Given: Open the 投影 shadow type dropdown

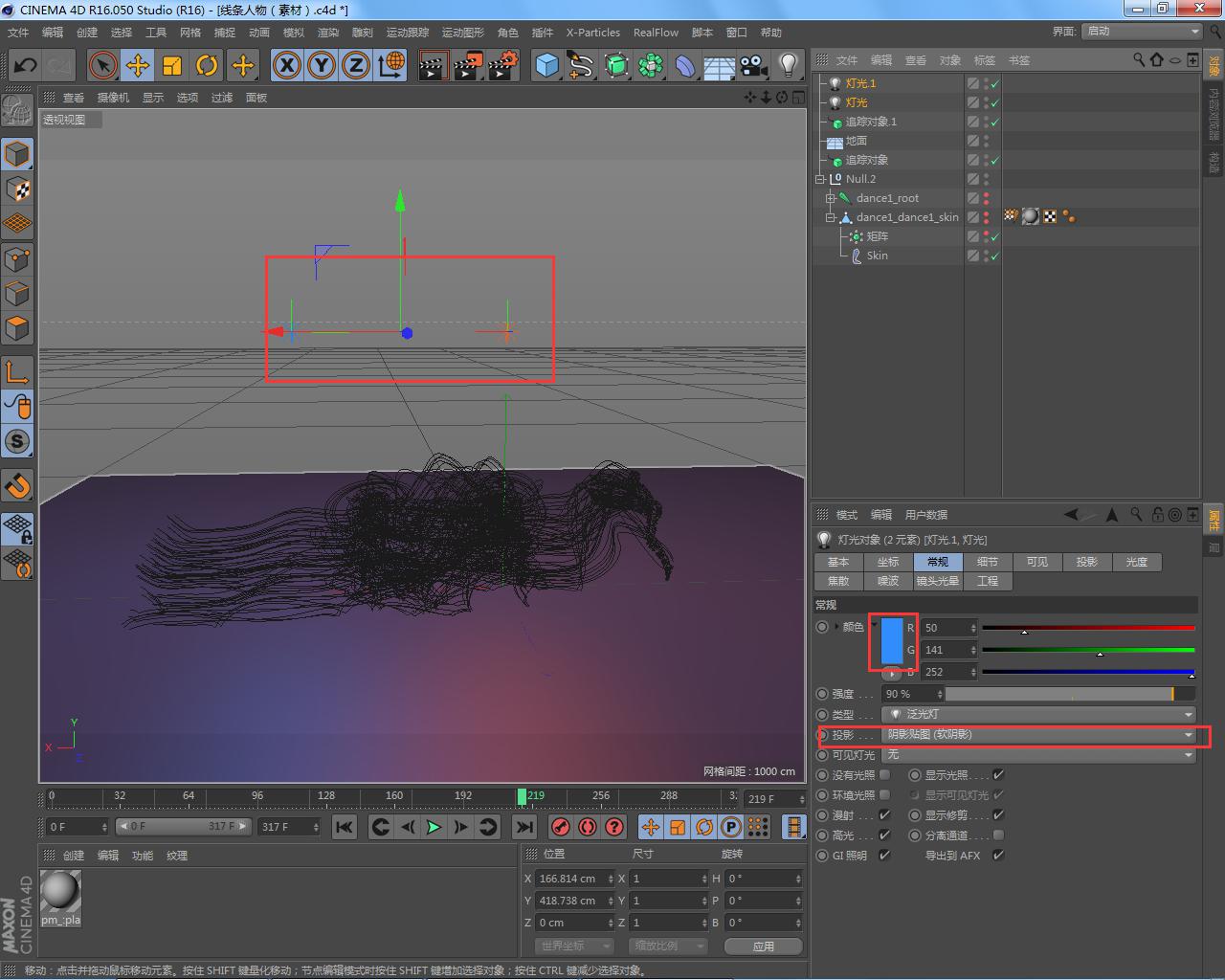Looking at the screenshot, I should pos(1038,735).
